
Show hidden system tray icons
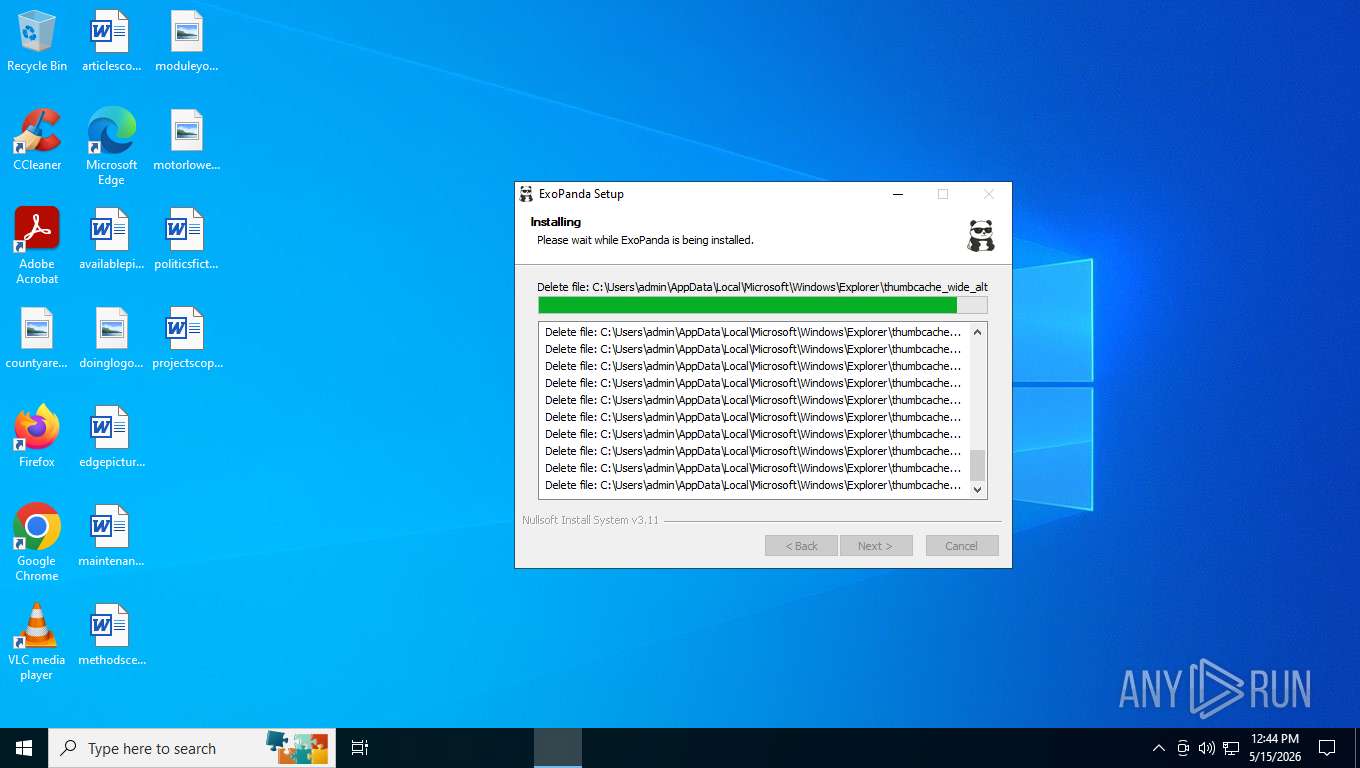[1159, 748]
